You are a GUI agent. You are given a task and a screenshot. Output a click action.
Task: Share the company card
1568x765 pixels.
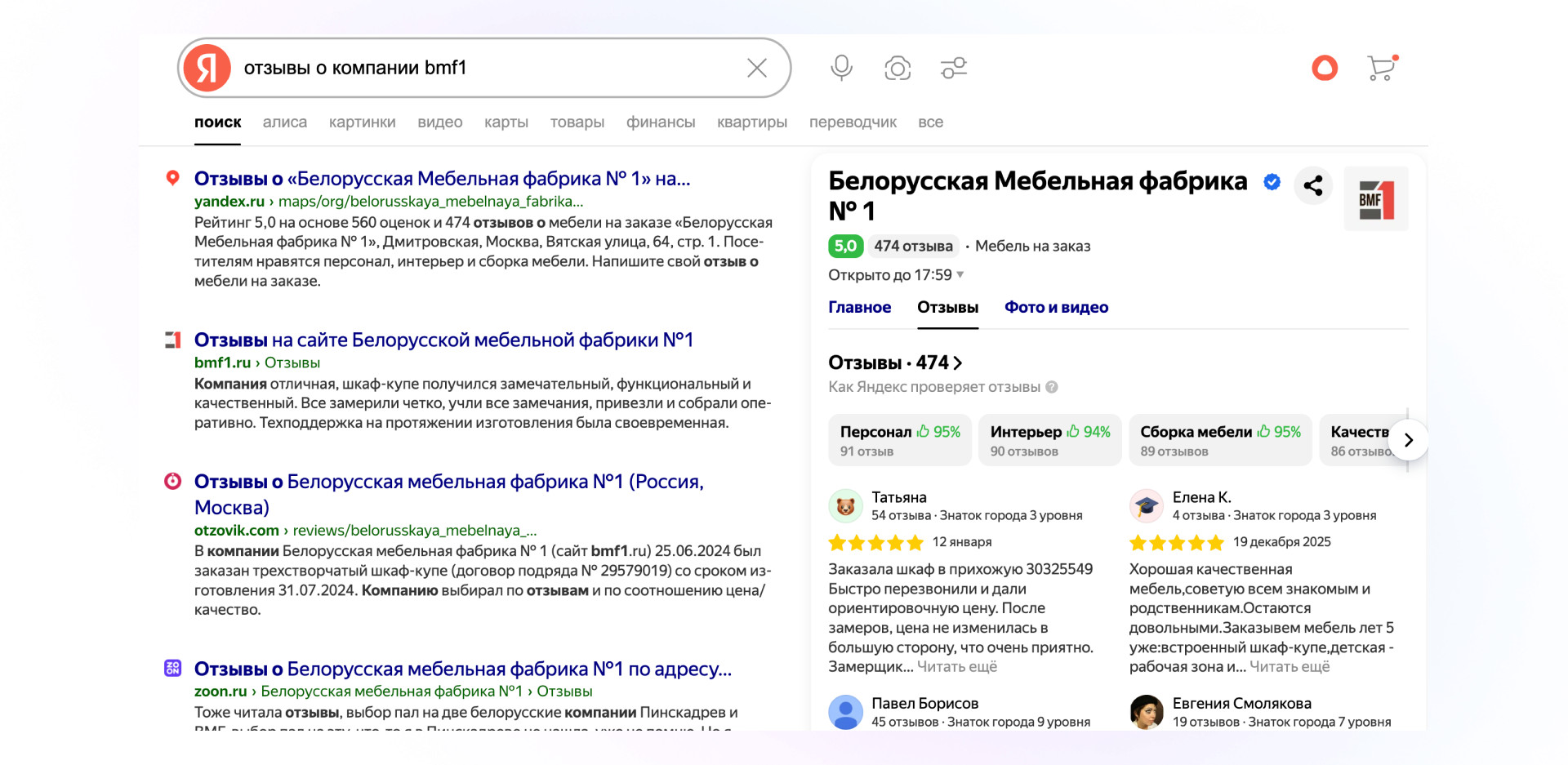(x=1313, y=186)
